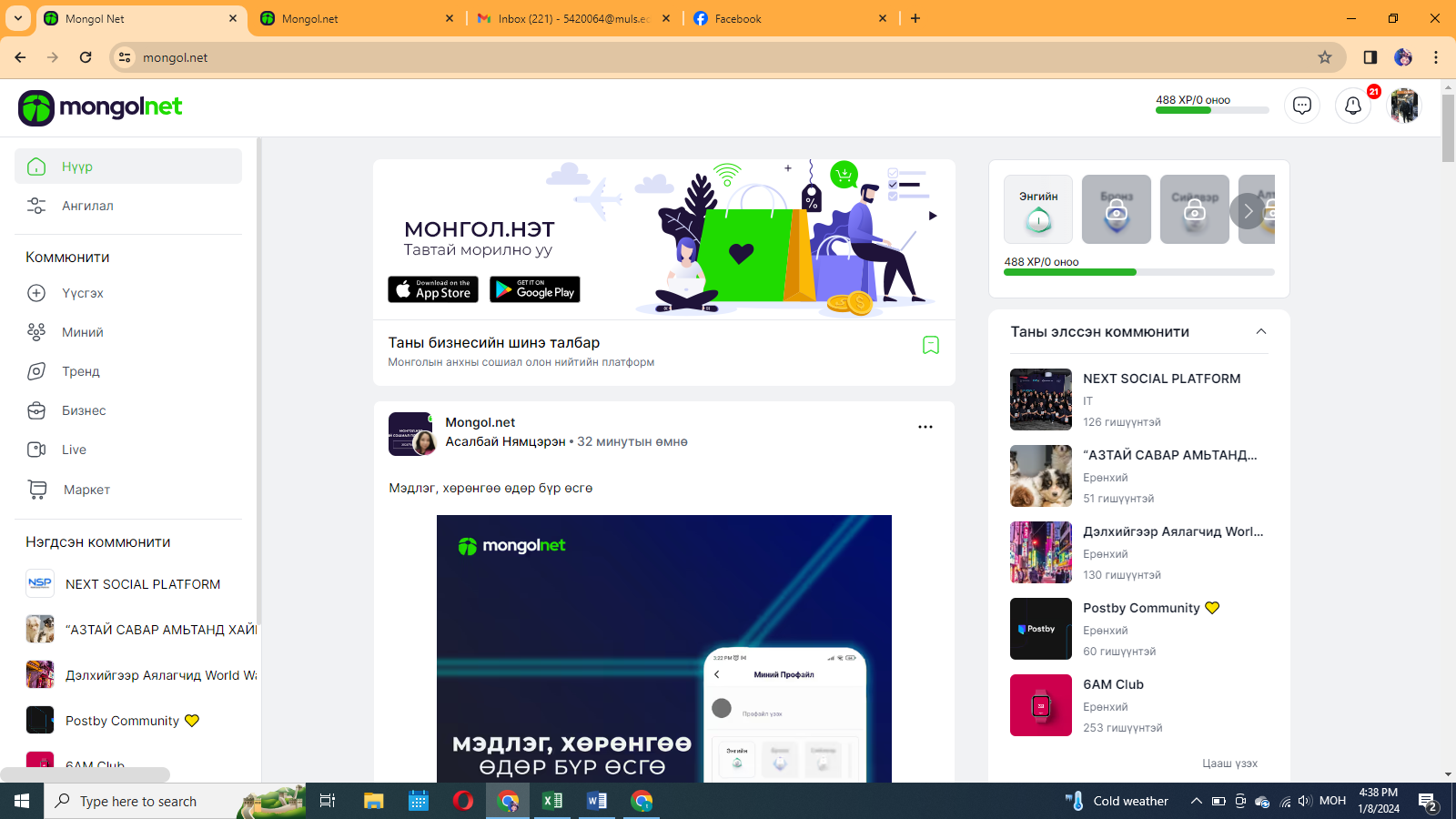Open the Бизнес section icon
Screen dimensions: 1456x819
click(36, 410)
